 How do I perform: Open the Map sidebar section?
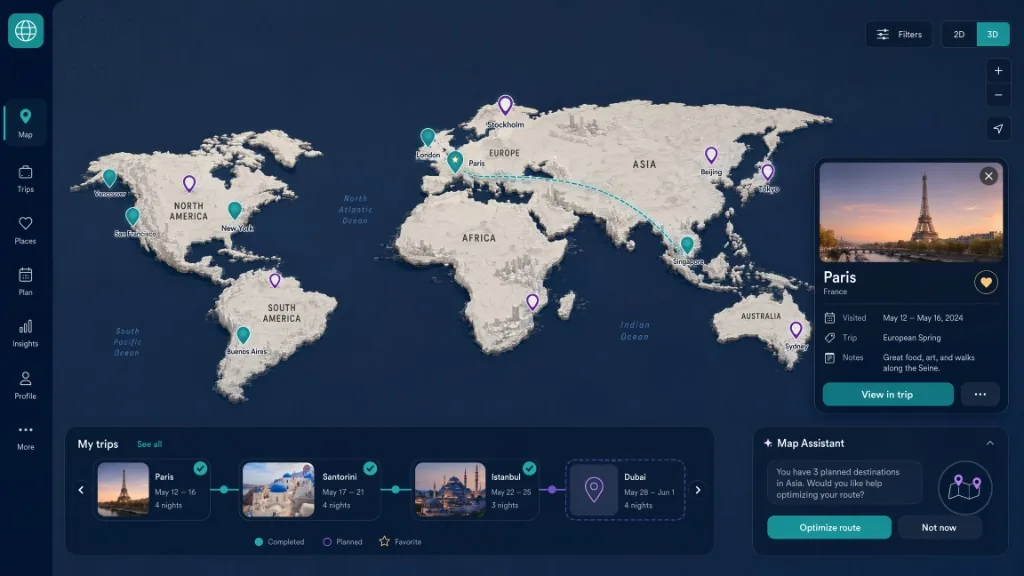pyautogui.click(x=25, y=123)
